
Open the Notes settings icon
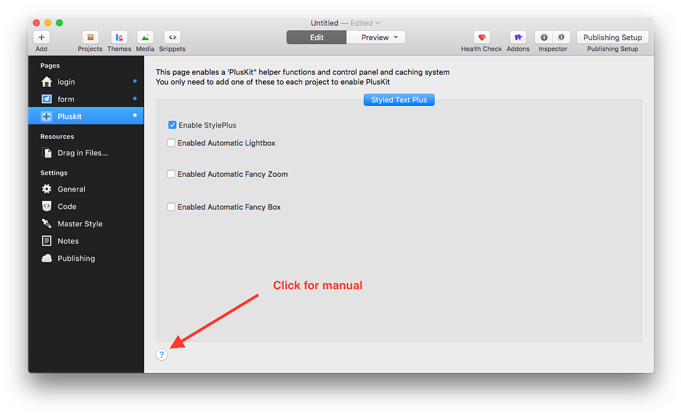pos(46,241)
